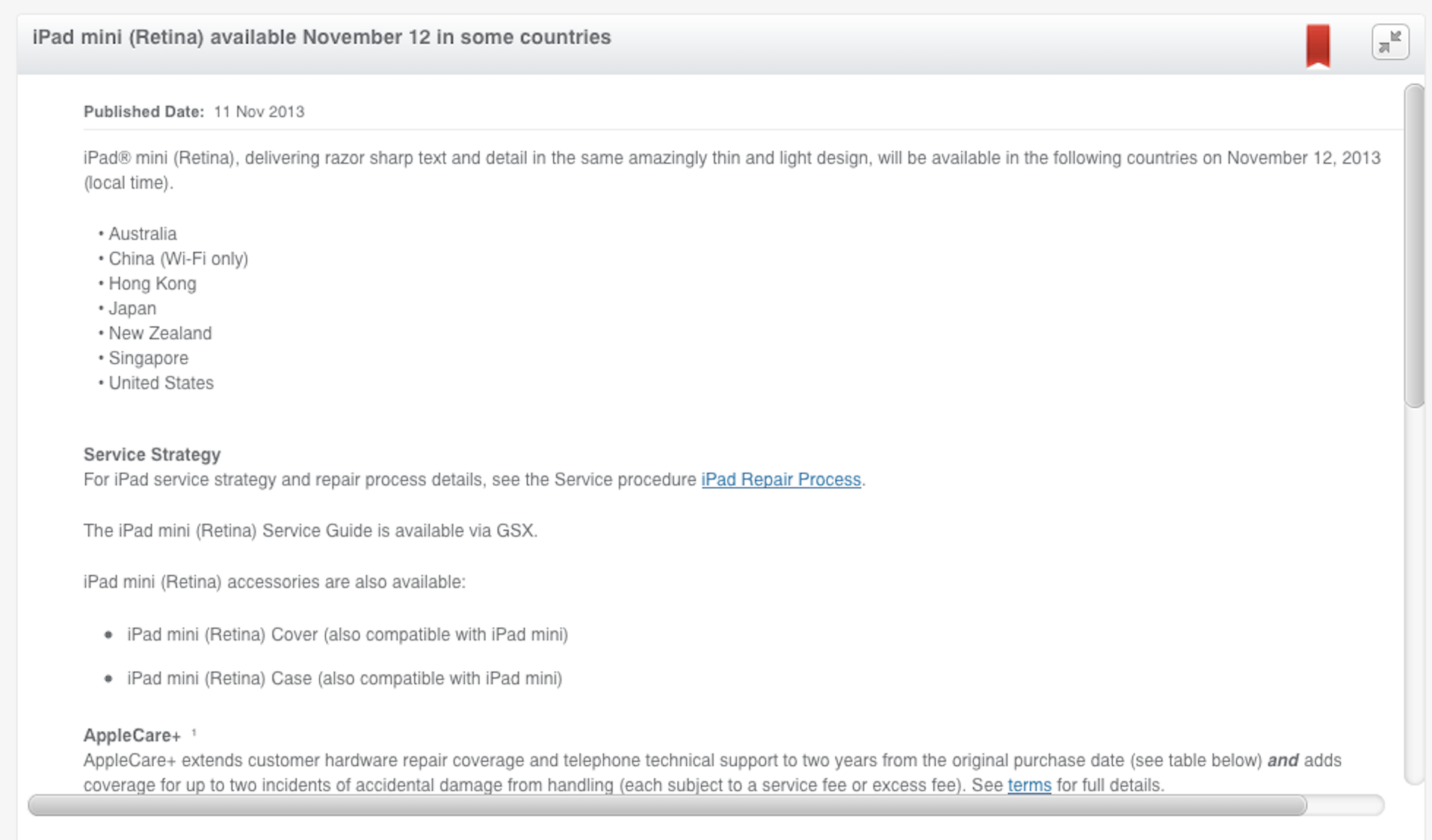Click the published date 11 Nov 2013
This screenshot has height=840, width=1432.
point(259,112)
